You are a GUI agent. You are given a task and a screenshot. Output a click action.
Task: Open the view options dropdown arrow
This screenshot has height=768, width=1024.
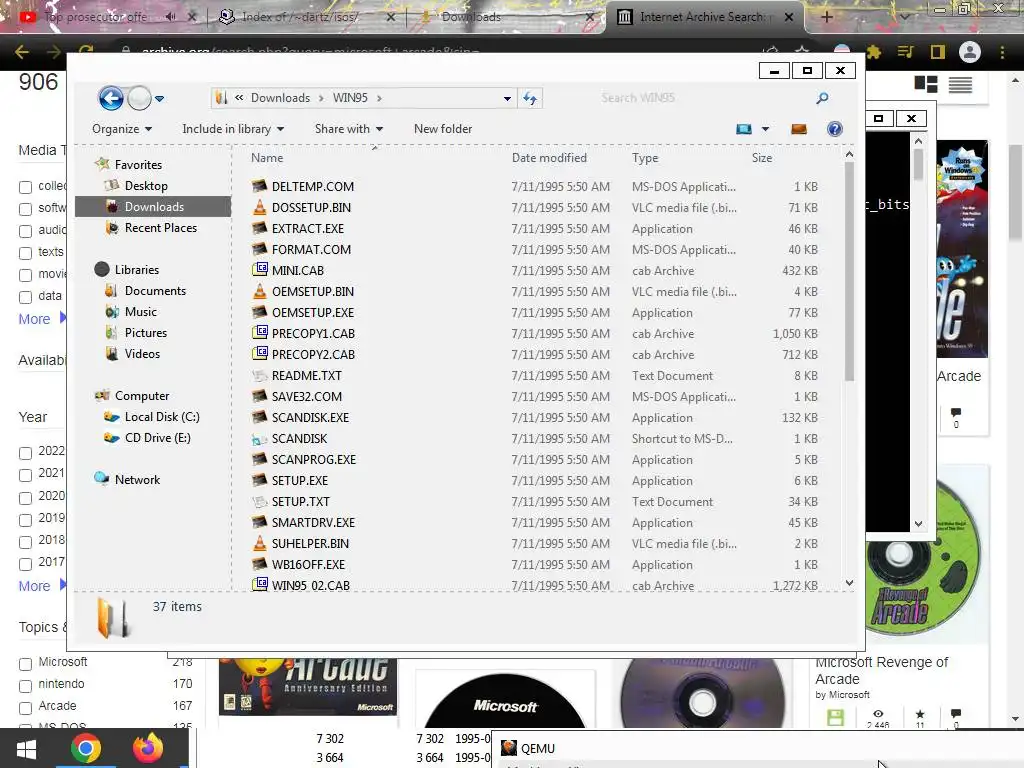(765, 129)
